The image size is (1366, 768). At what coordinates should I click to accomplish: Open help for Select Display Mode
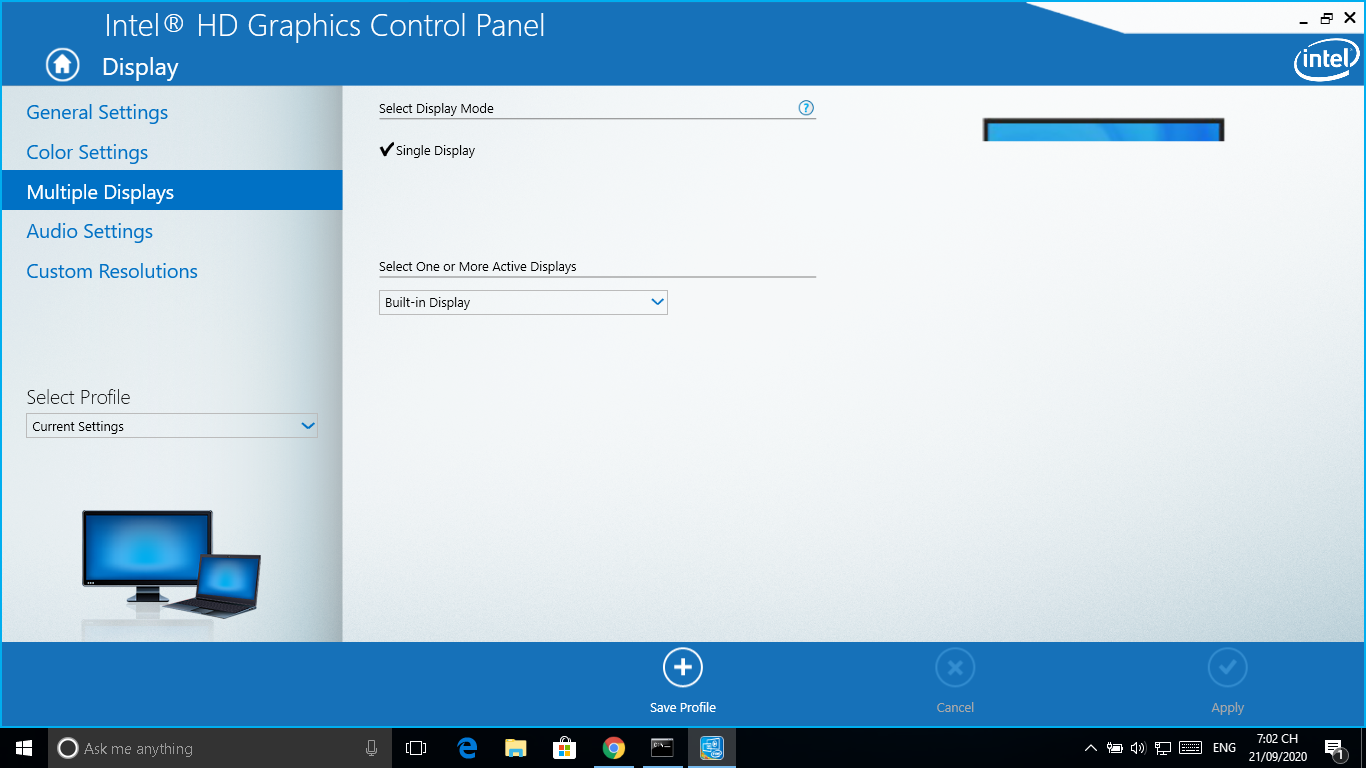806,108
